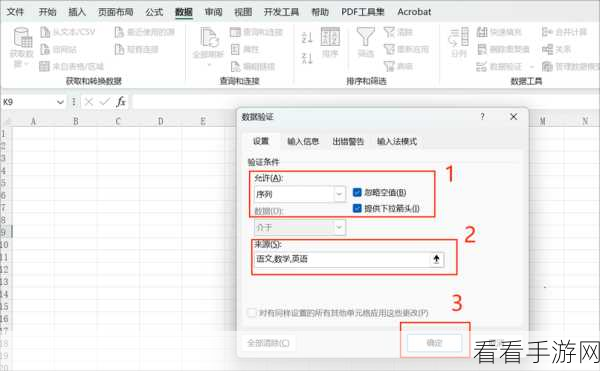Sort descending with the Z-to-A icon
Image resolution: width=600 pixels, height=371 pixels.
[x=307, y=58]
